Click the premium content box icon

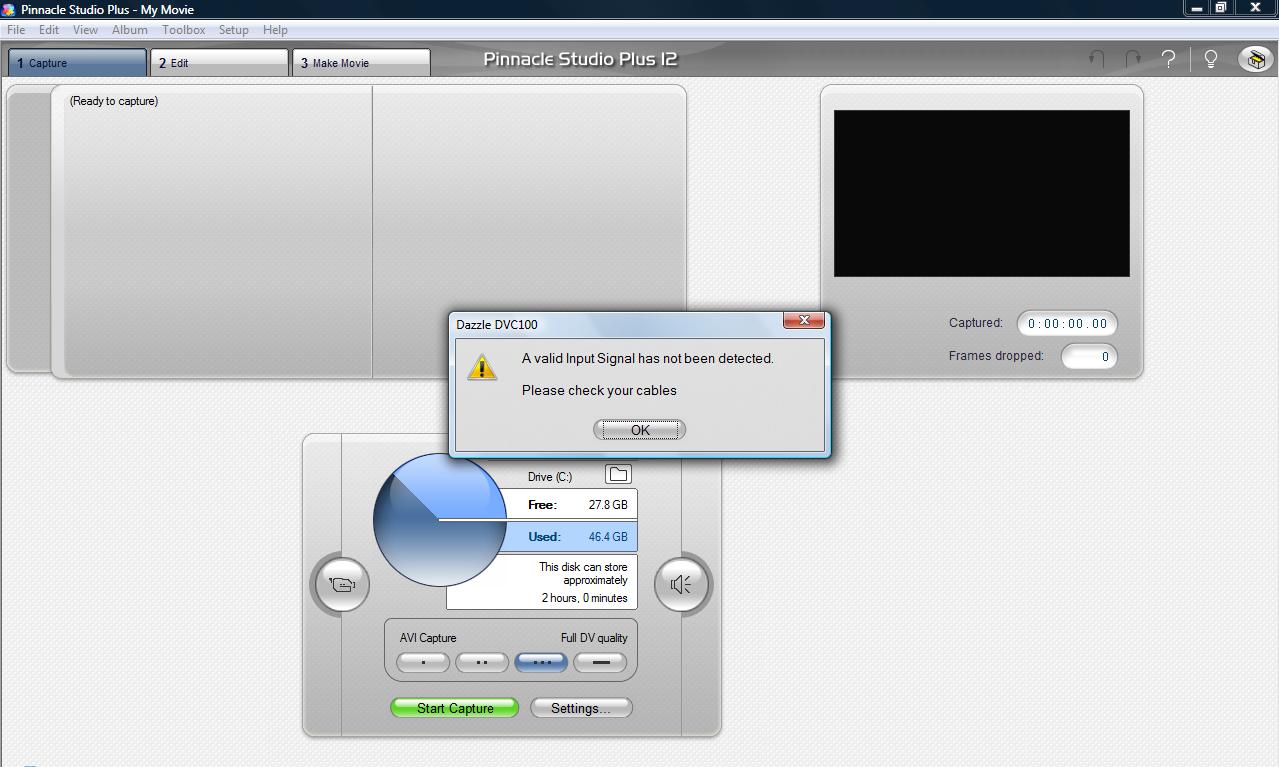[x=1256, y=59]
